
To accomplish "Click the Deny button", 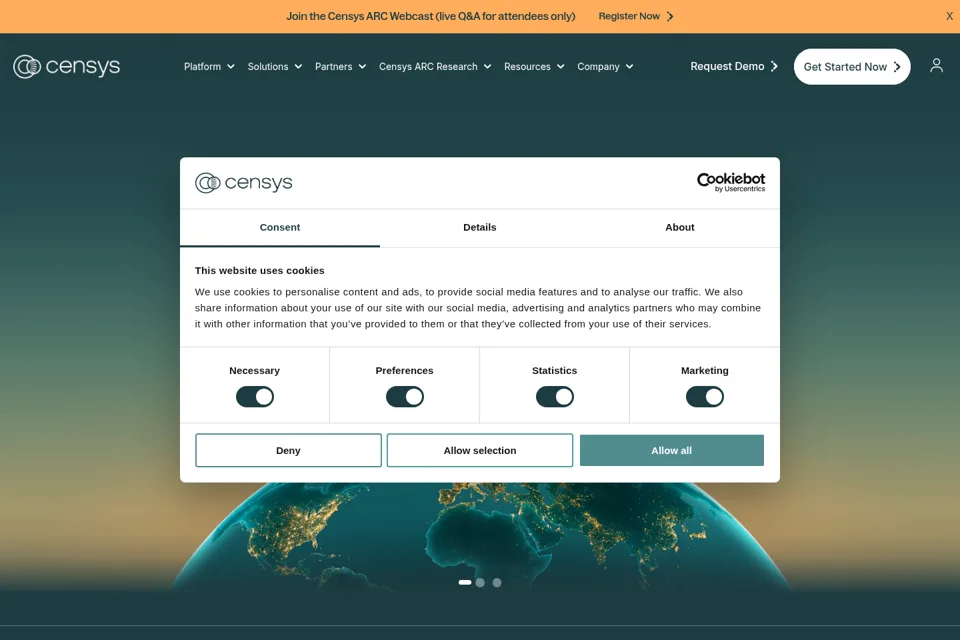I will tap(288, 450).
